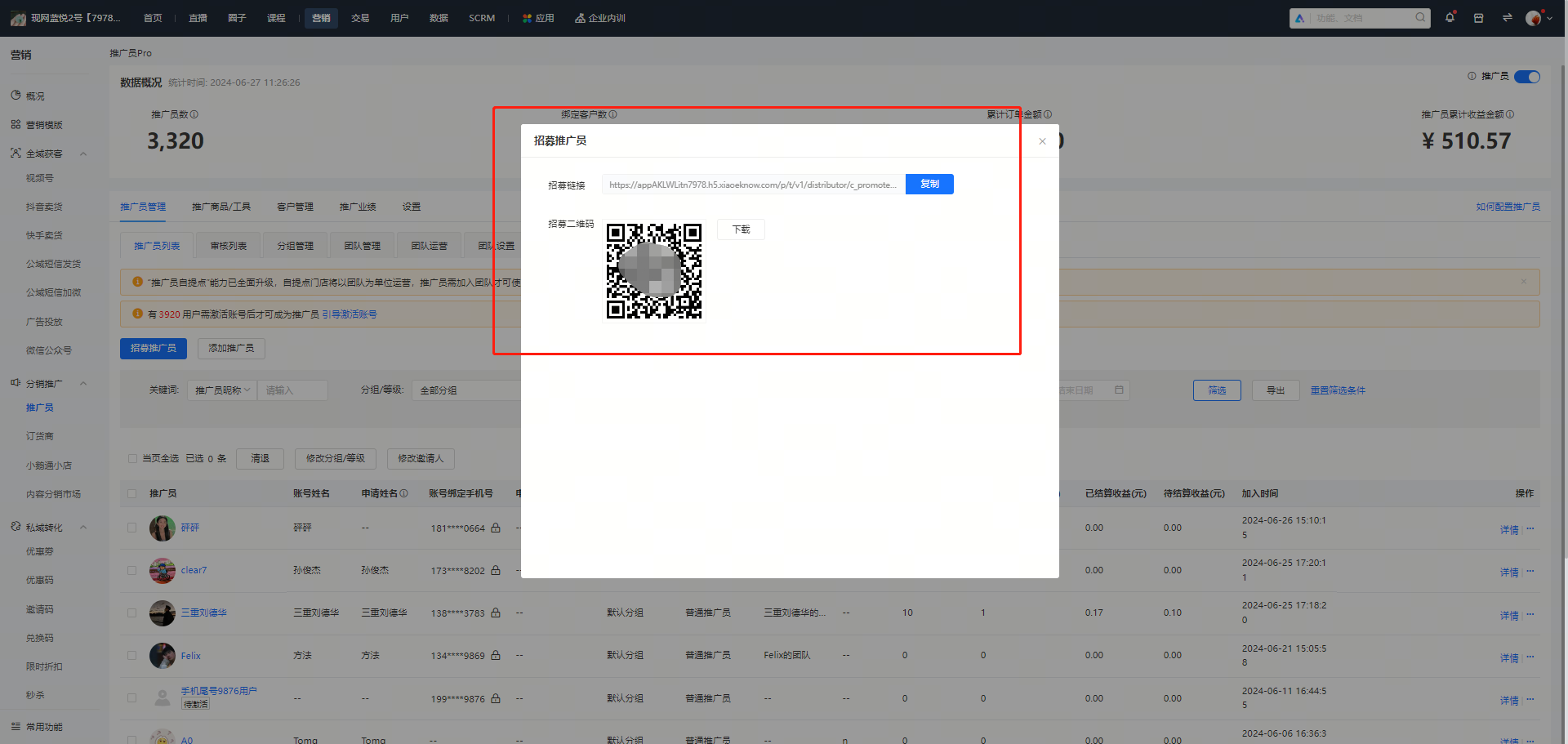Switch to the 分组管理 tab
This screenshot has height=744, width=1568.
click(x=295, y=246)
